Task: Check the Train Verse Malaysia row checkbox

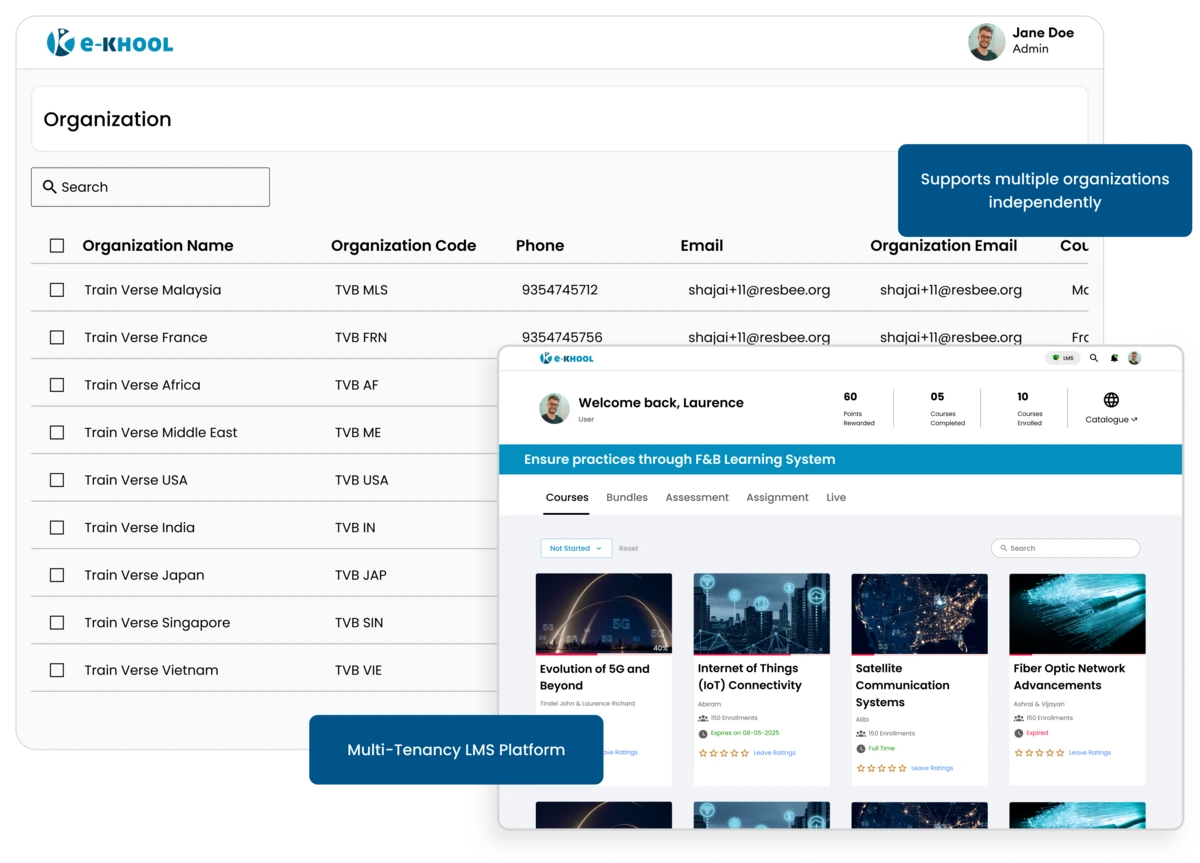Action: [x=57, y=290]
